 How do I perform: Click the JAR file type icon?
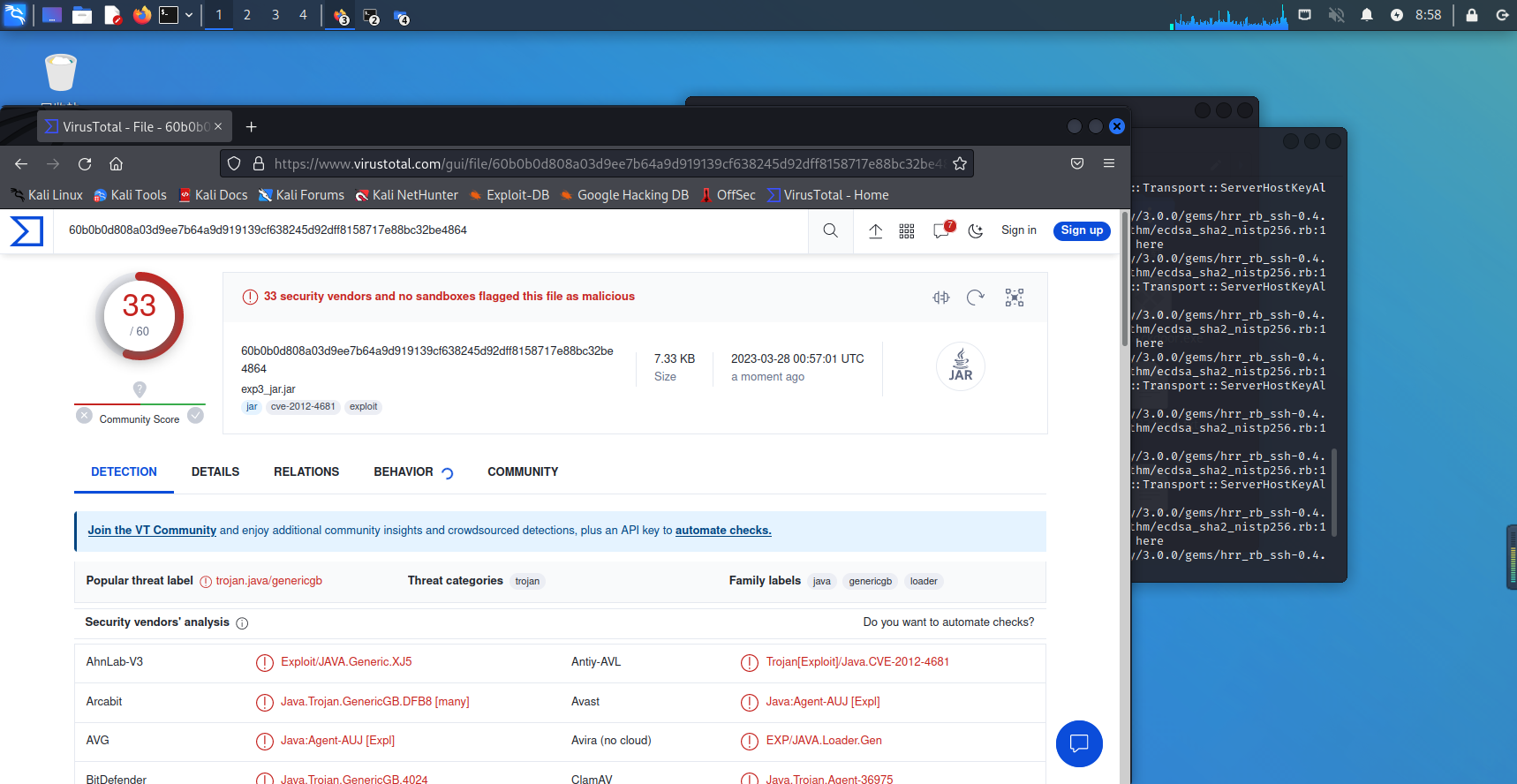pyautogui.click(x=961, y=366)
